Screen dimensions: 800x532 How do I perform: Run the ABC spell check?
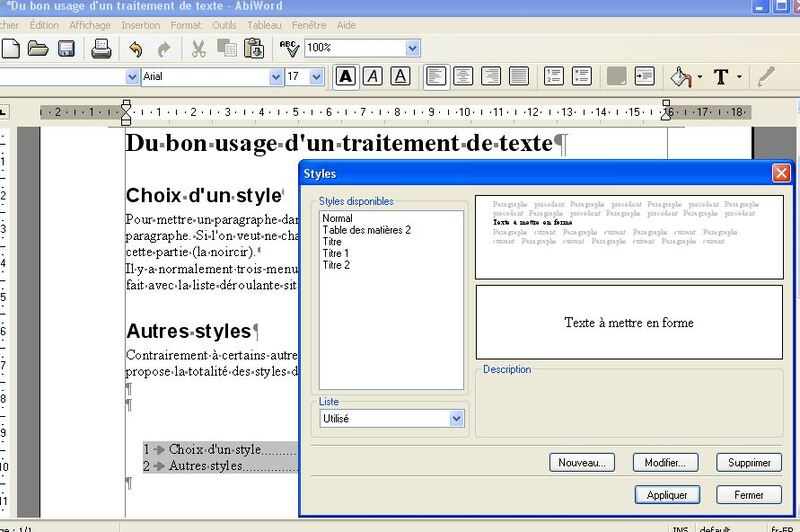pos(289,48)
